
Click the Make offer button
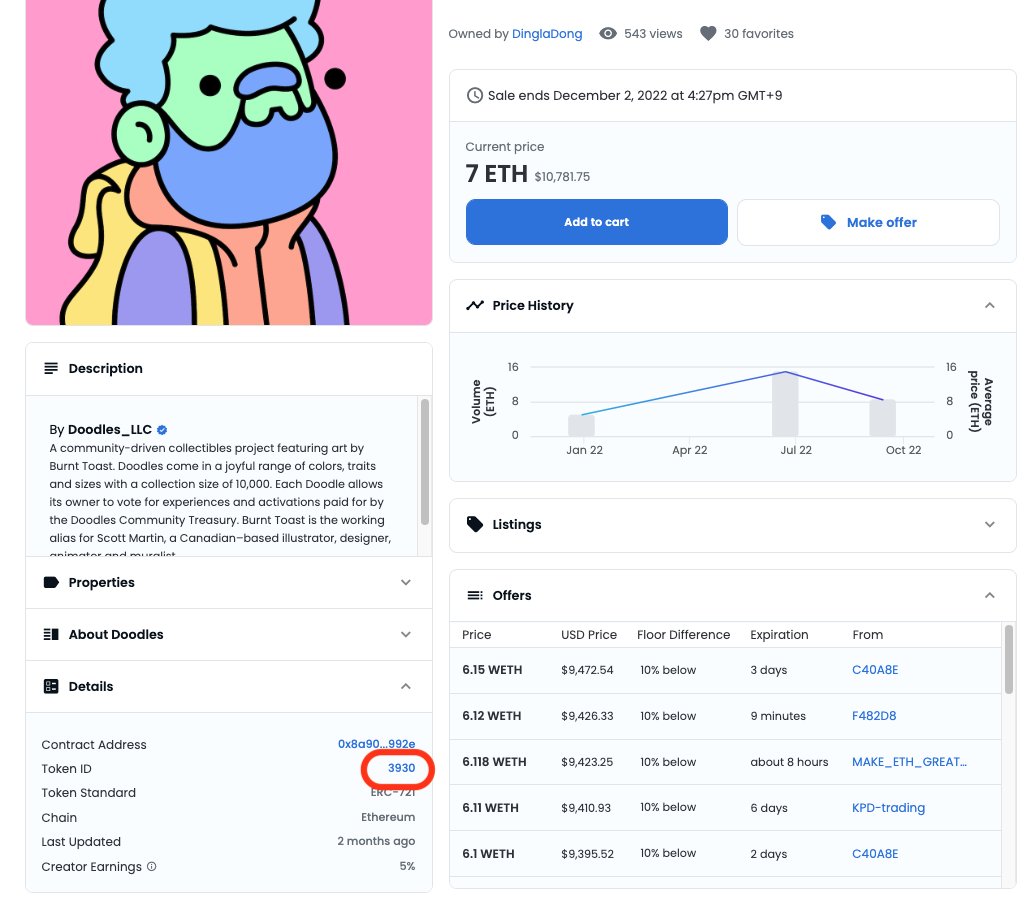click(868, 223)
